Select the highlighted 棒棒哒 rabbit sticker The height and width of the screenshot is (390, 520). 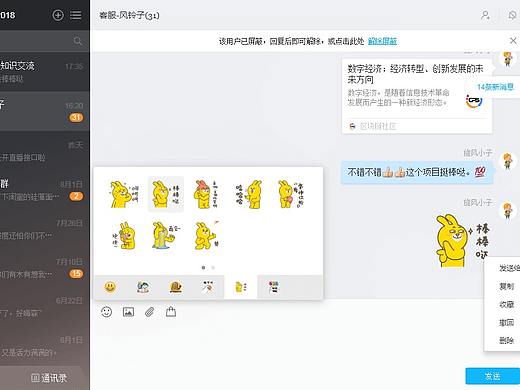point(166,194)
